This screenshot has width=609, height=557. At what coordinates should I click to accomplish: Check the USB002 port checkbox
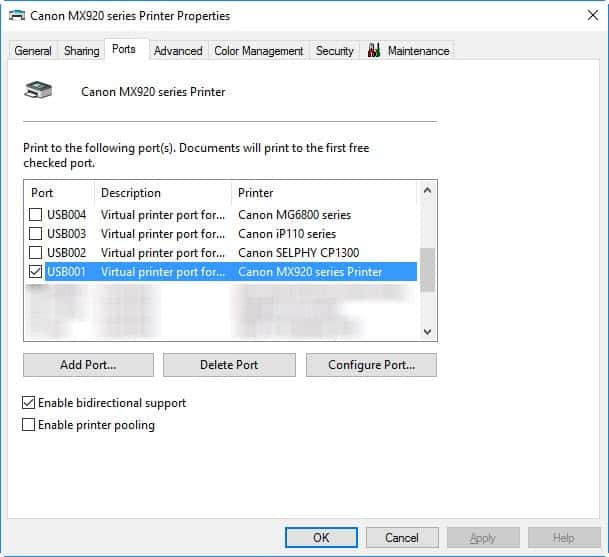tap(35, 252)
